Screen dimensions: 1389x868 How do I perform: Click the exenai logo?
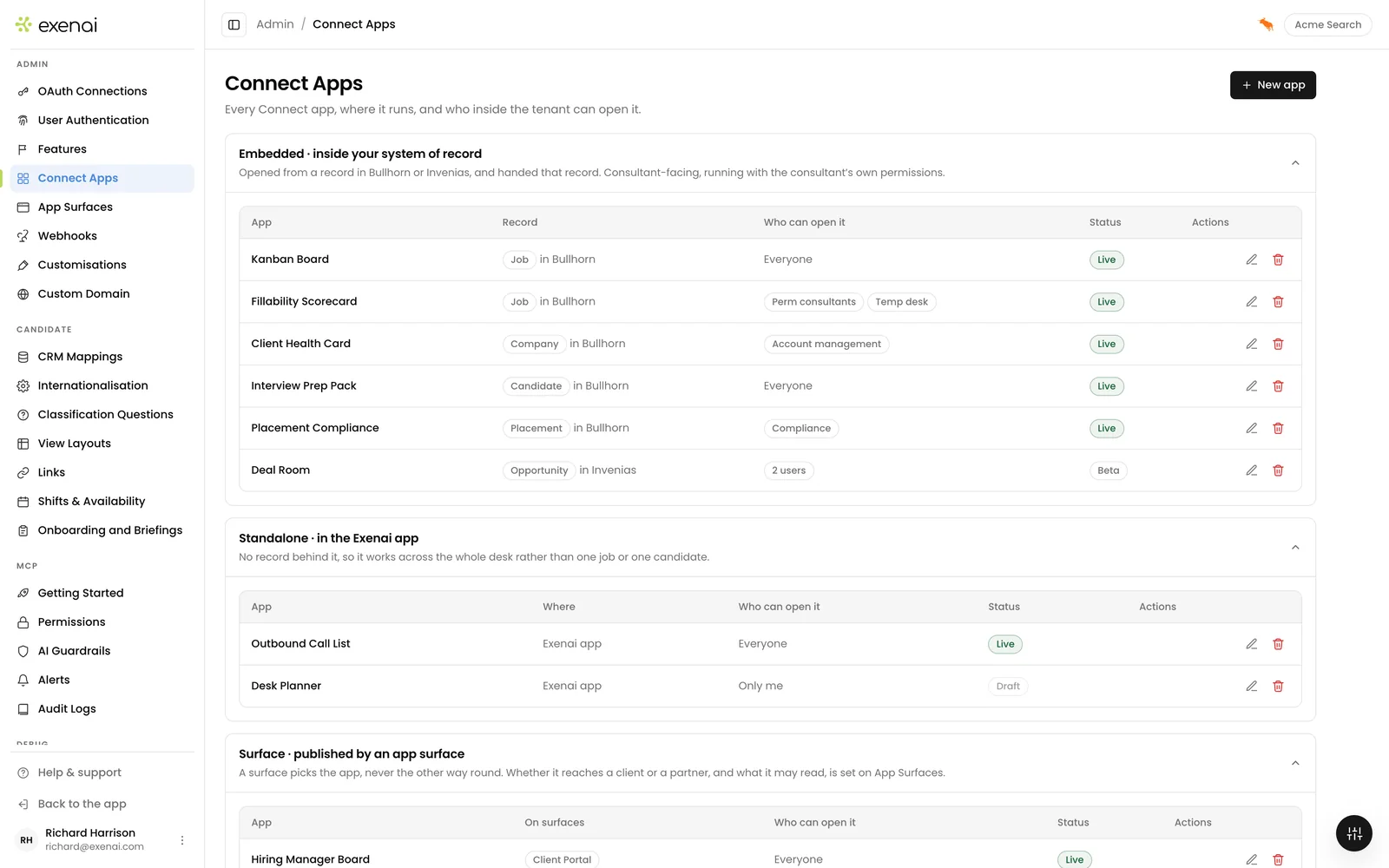coord(56,25)
